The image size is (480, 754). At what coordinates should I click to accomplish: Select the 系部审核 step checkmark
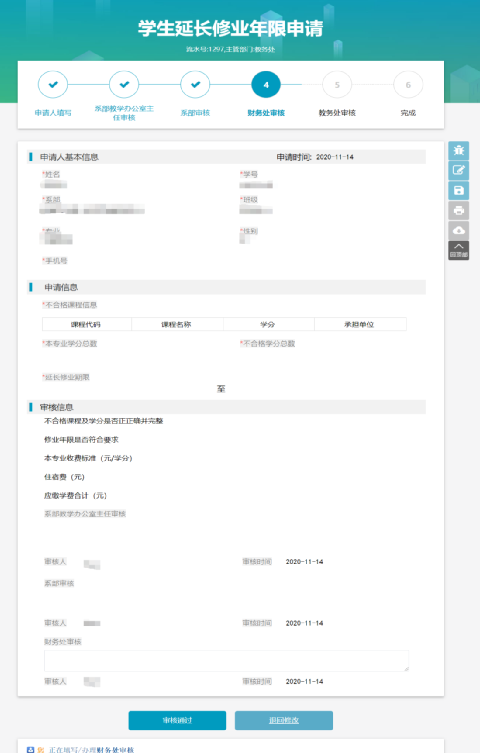195,85
